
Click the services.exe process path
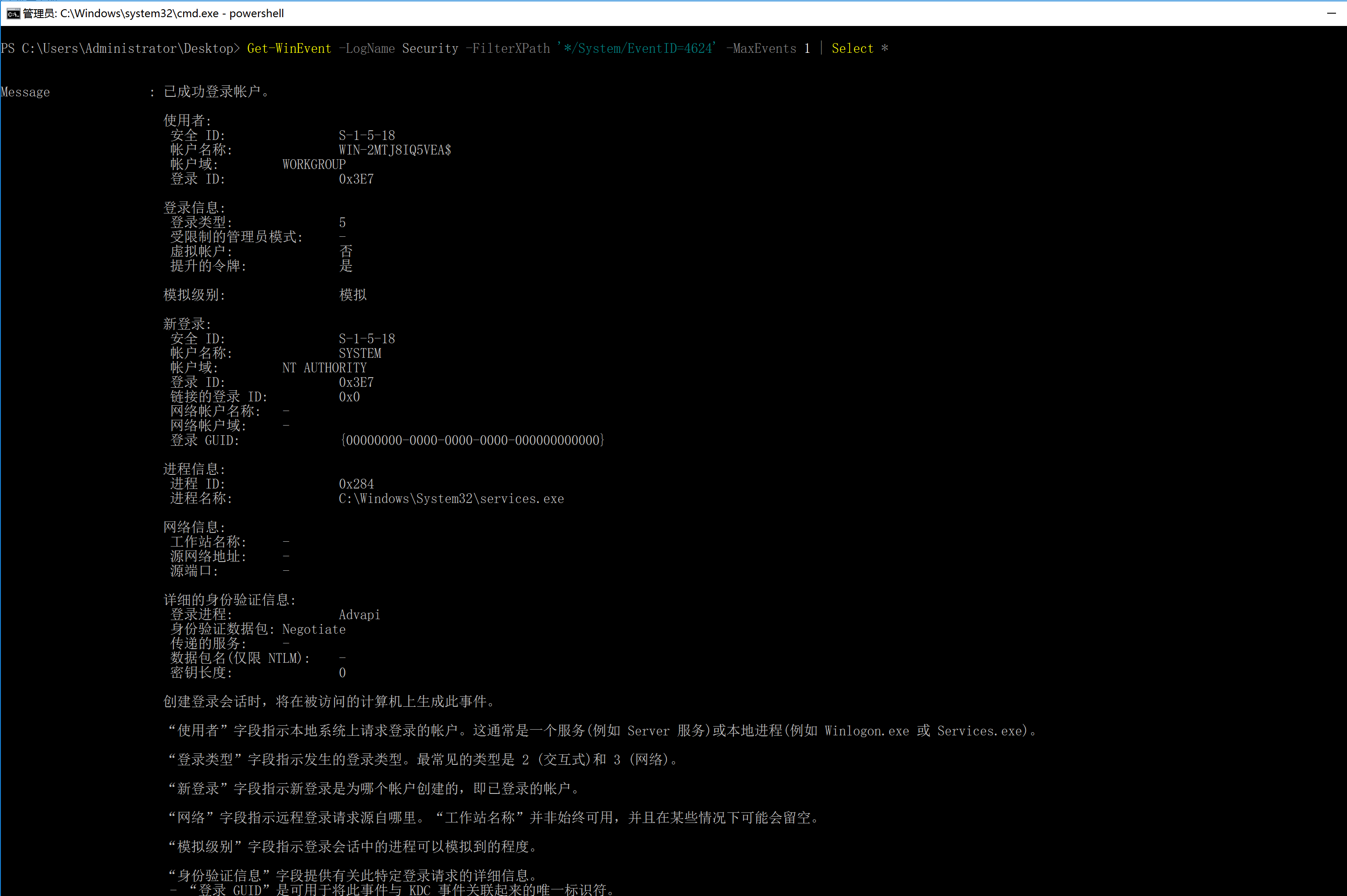point(451,499)
